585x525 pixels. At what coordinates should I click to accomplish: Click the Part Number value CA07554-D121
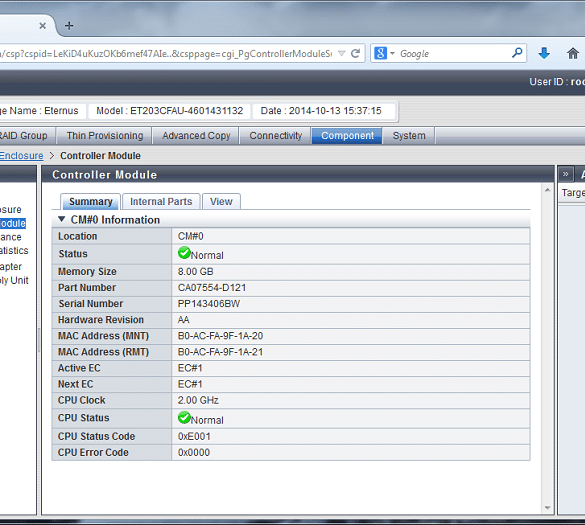point(212,288)
